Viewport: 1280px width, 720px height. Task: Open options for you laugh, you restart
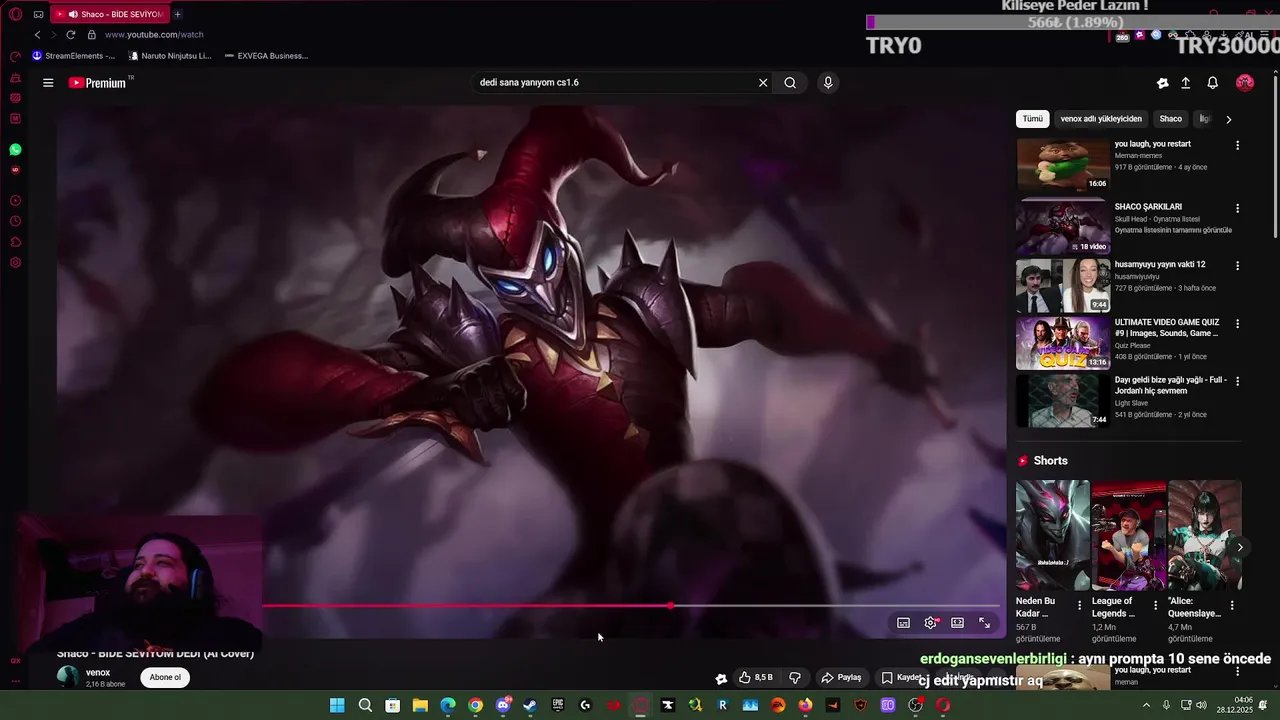tap(1237, 145)
